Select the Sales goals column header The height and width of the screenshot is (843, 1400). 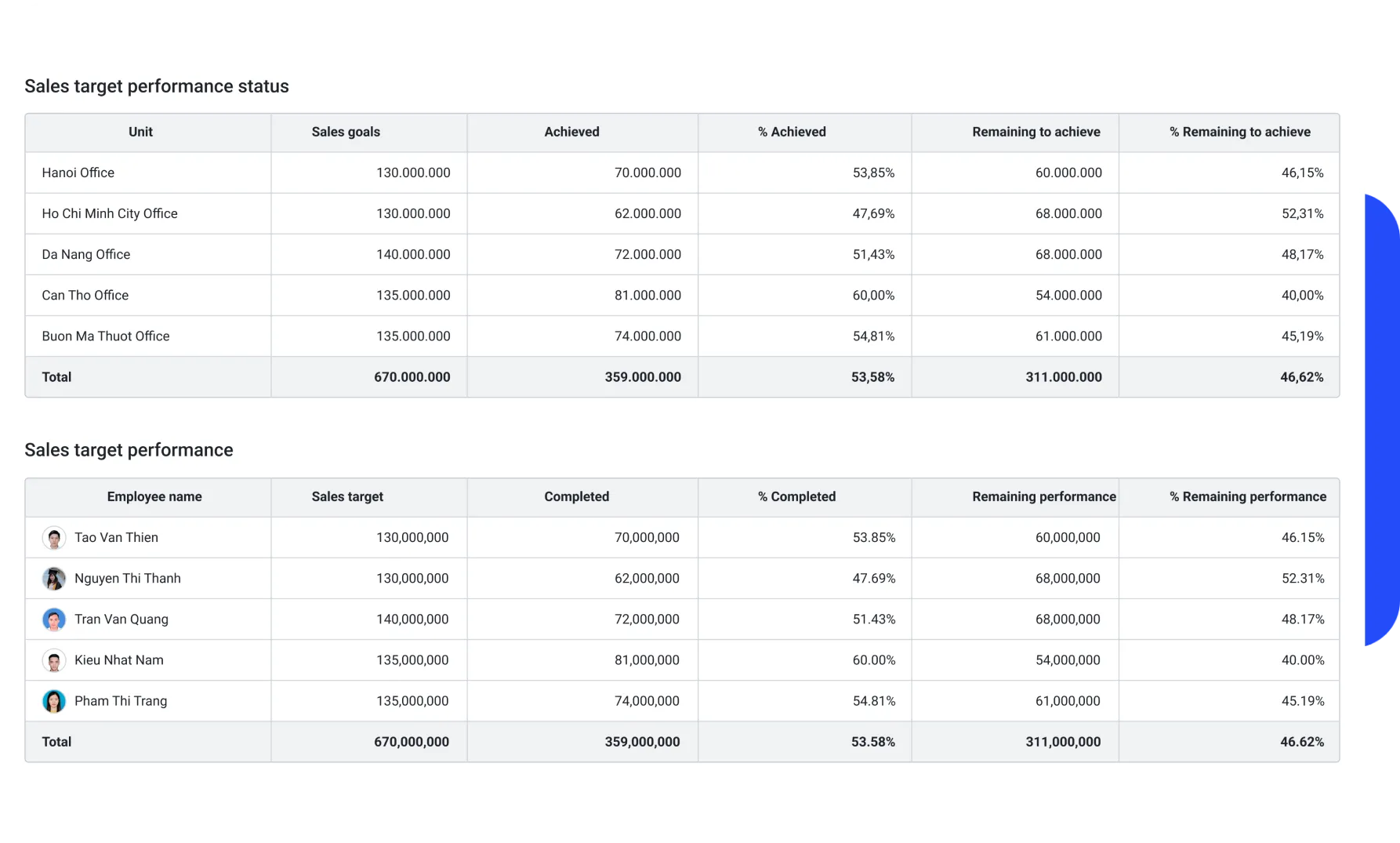(x=346, y=132)
